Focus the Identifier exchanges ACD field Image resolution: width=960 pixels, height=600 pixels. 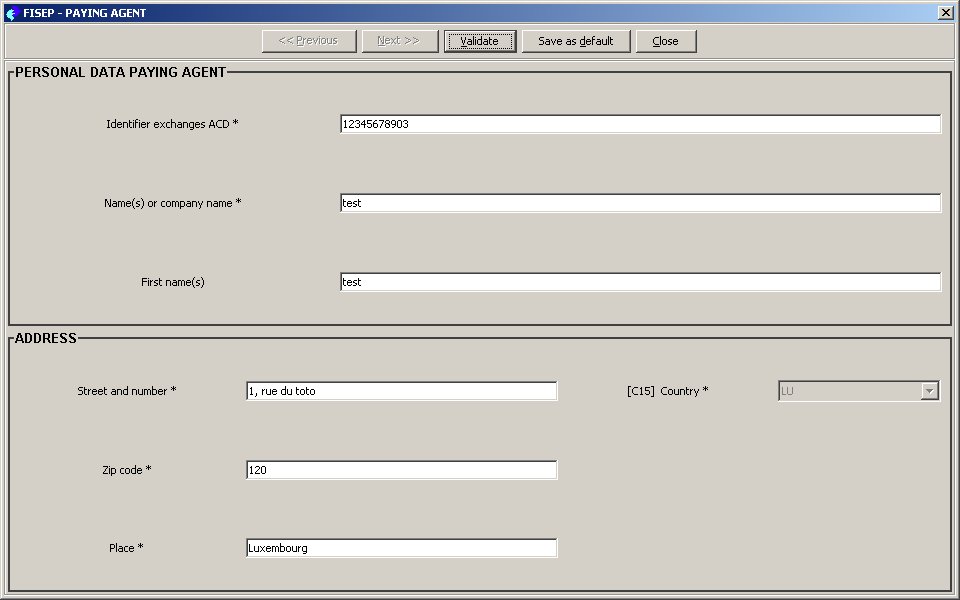pos(640,124)
